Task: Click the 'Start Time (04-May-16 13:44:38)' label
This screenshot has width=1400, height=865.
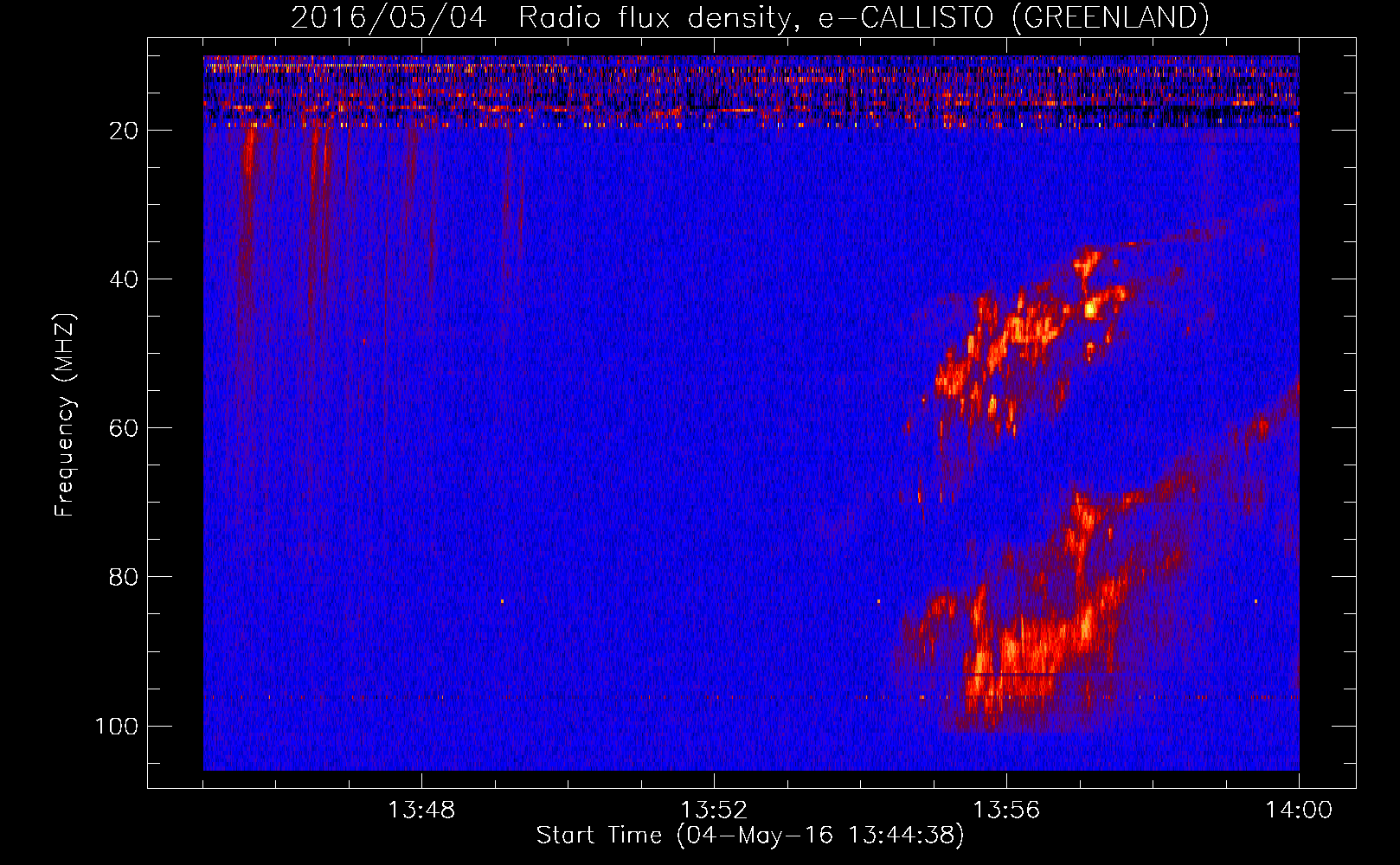Action: point(750,836)
